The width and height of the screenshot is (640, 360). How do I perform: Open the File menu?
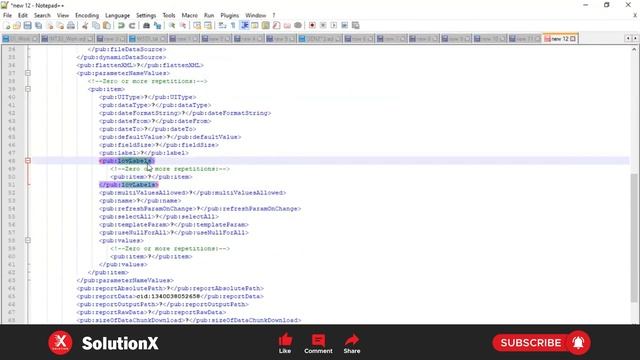[x=7, y=16]
